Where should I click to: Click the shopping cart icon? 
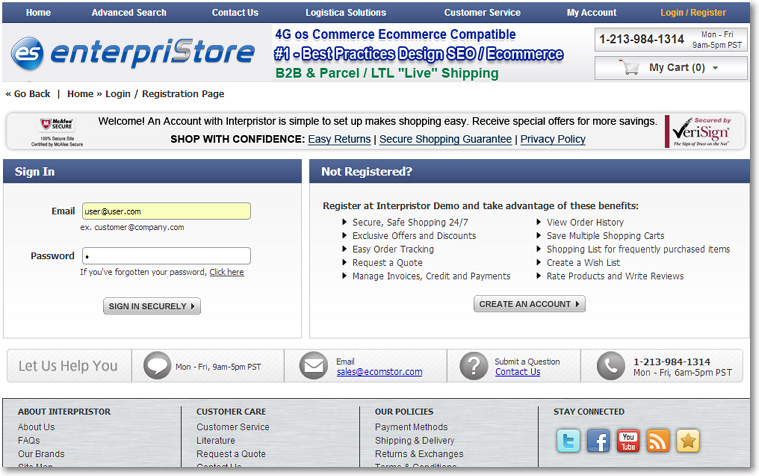pos(630,67)
